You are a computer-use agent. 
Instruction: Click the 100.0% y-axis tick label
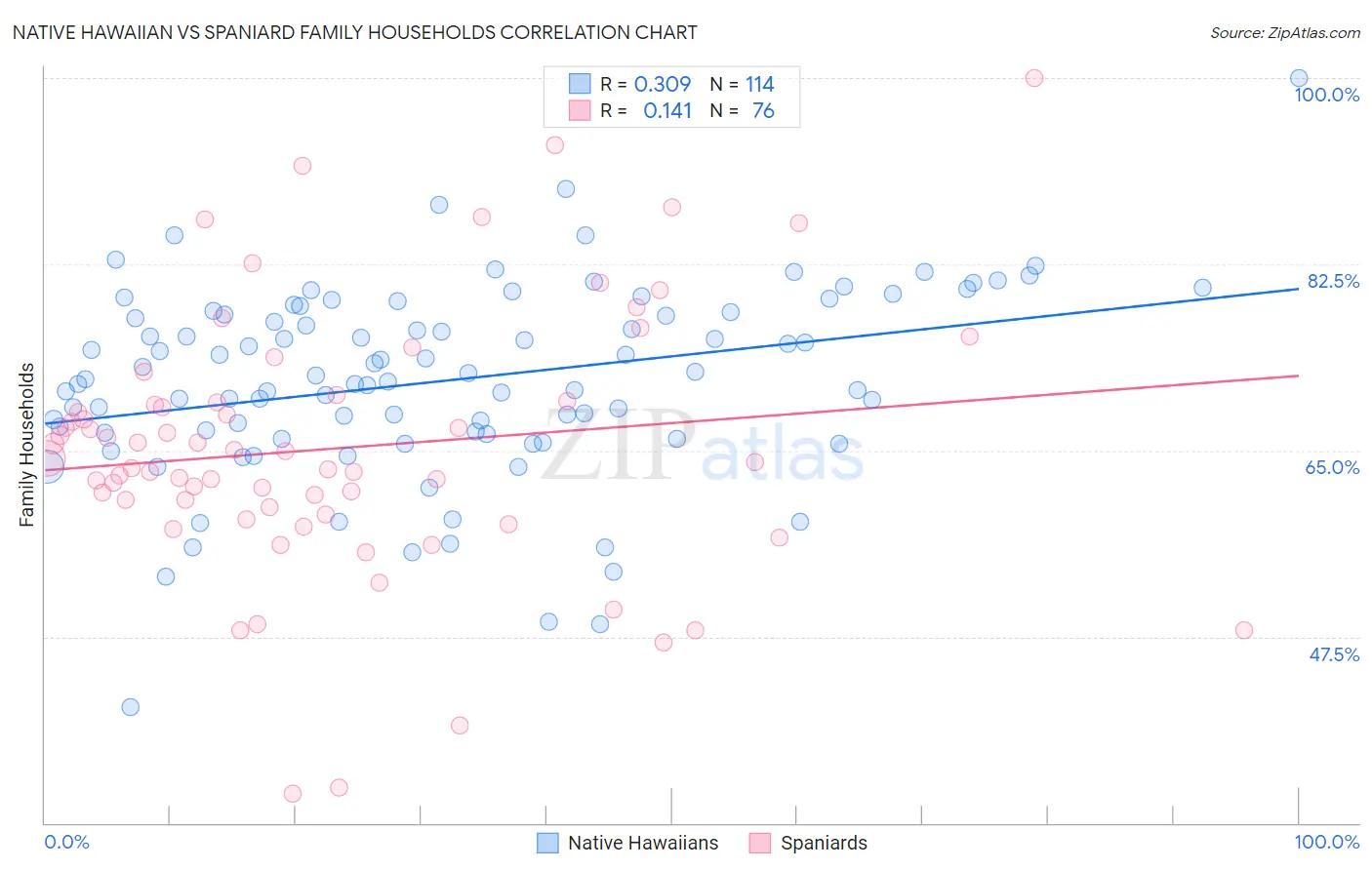1327,95
